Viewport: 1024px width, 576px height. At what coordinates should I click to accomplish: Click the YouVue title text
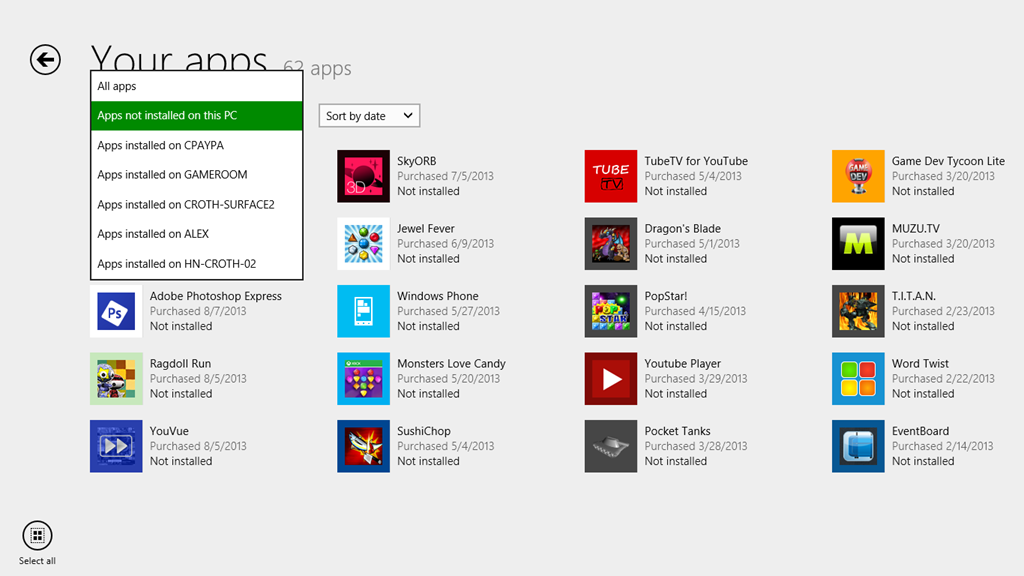[x=169, y=431]
